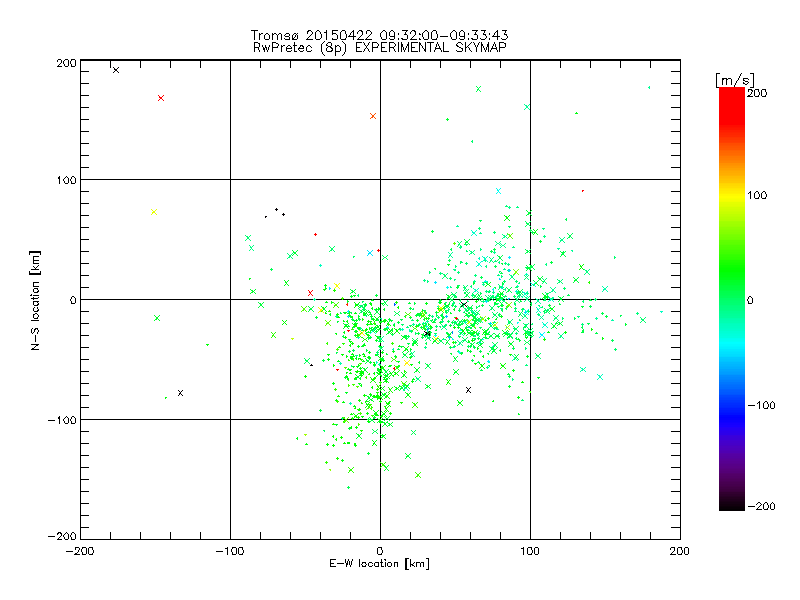The image size is (800, 600).
Task: Click colorbar tick label 200
Action: (757, 93)
